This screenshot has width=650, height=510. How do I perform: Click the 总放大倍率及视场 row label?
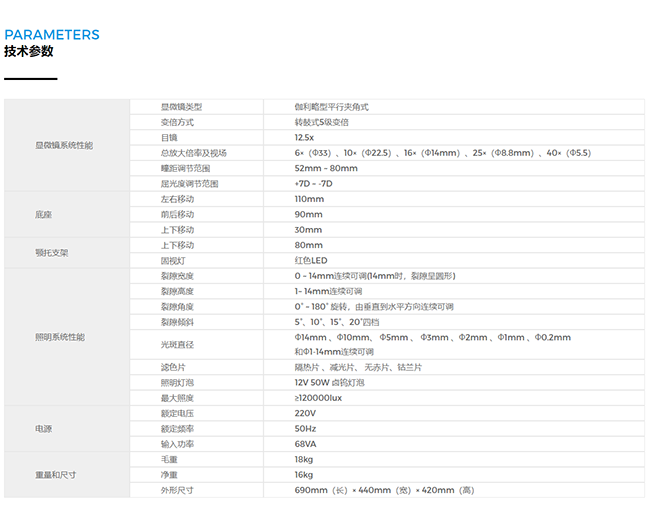(194, 153)
